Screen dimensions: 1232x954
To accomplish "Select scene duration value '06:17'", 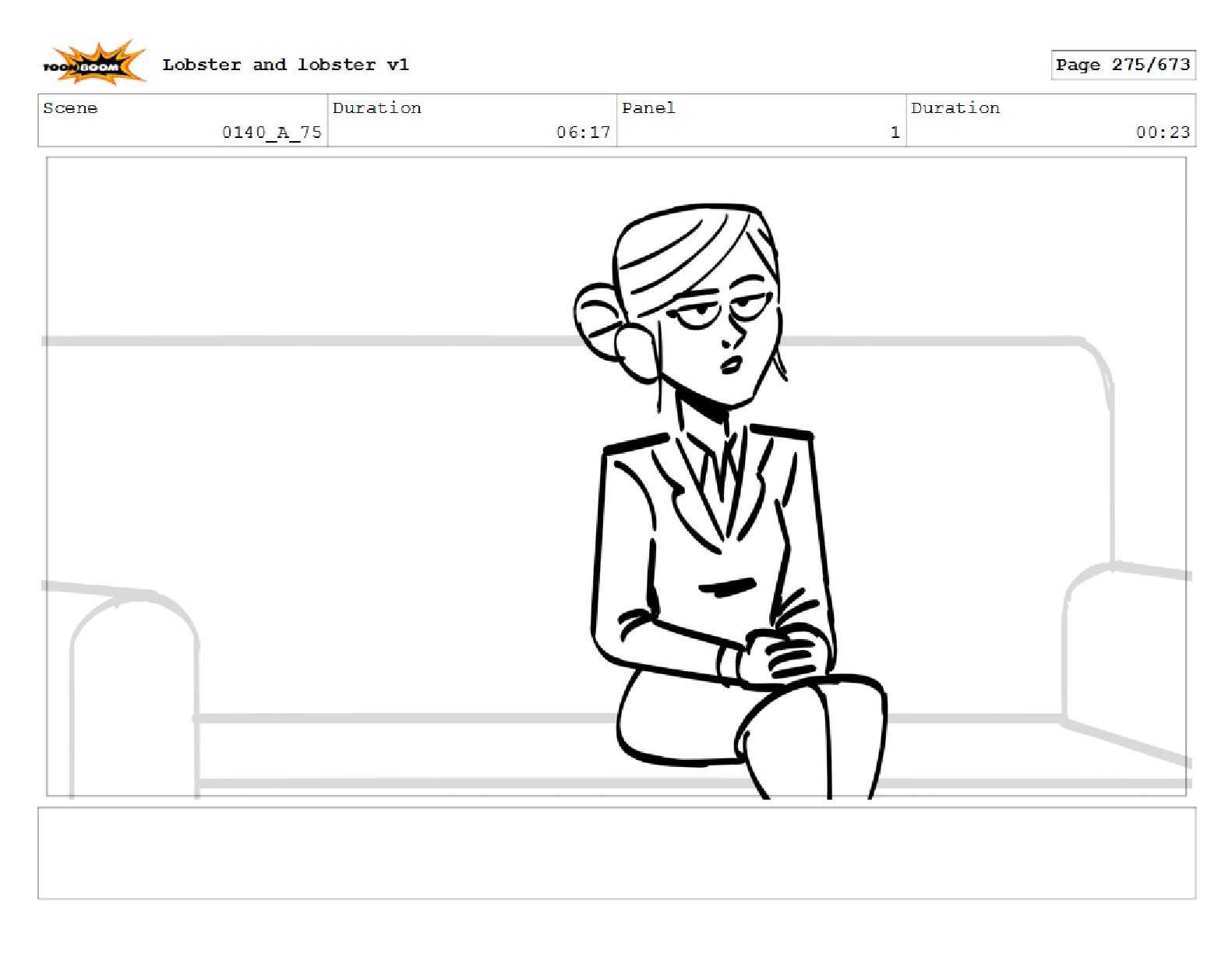I will click(583, 132).
